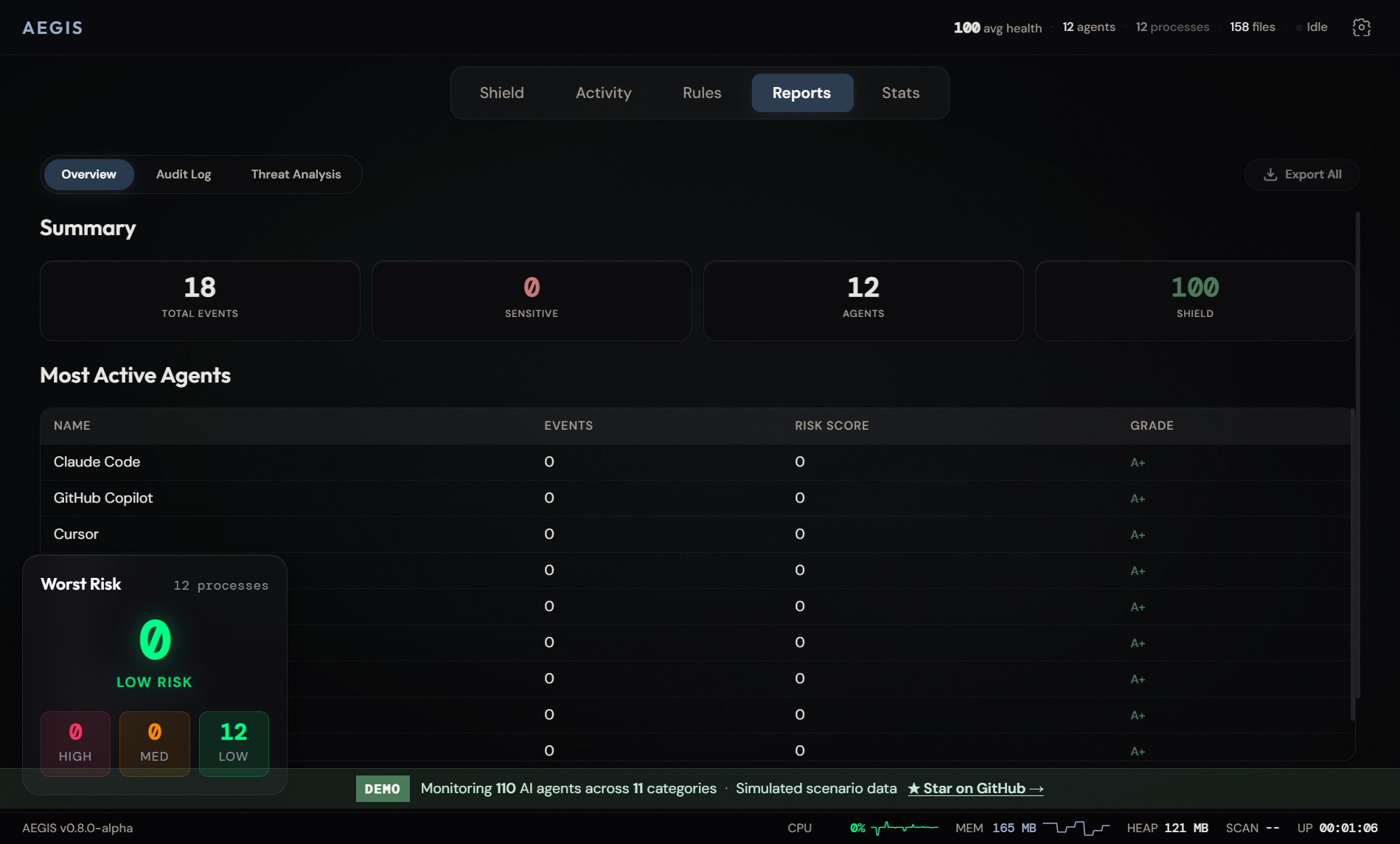Image resolution: width=1400 pixels, height=844 pixels.
Task: Click the page vertical scrollbar
Action: coord(1357,454)
